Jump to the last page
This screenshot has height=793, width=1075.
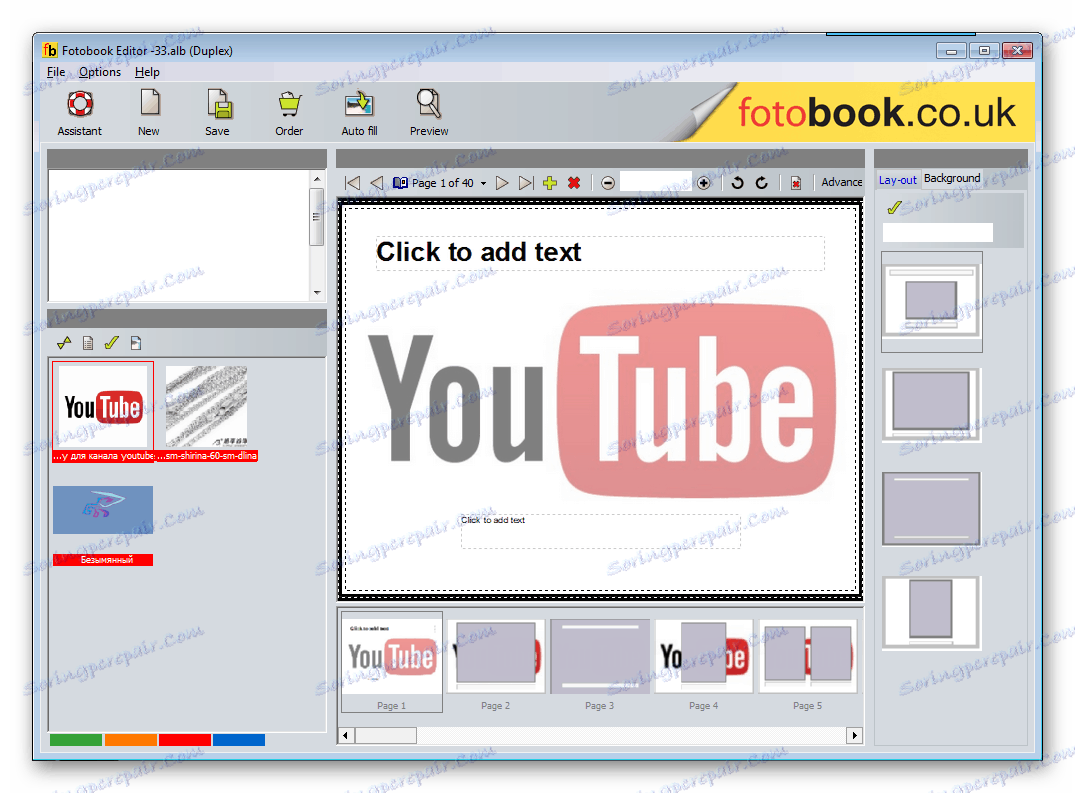point(526,183)
